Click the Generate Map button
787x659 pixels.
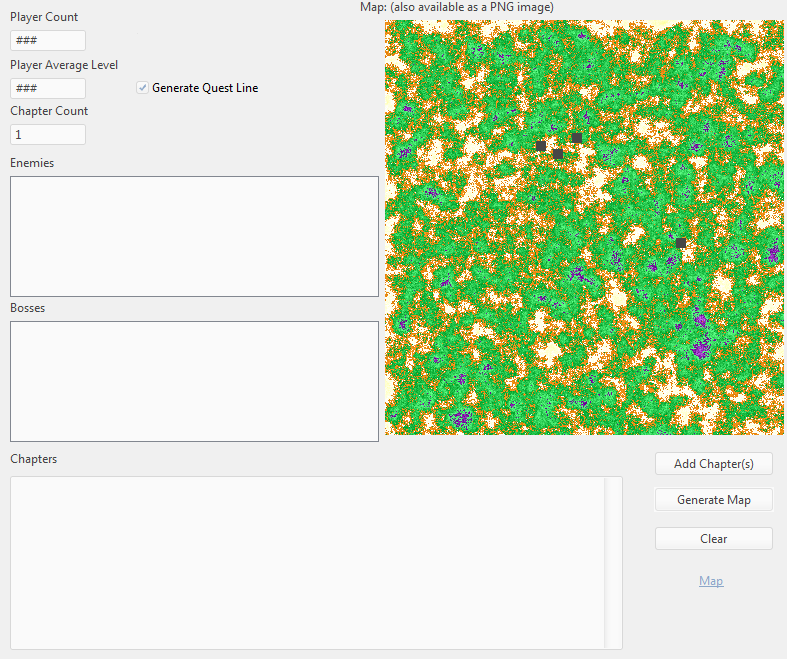(x=714, y=500)
